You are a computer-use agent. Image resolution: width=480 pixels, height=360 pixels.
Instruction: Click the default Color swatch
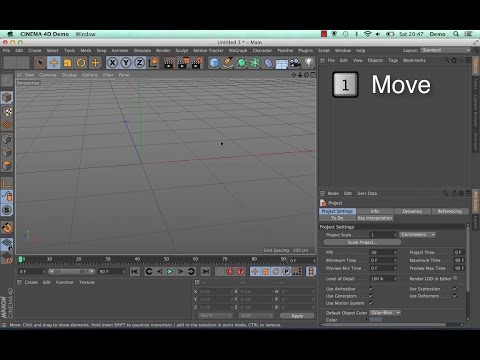(376, 320)
